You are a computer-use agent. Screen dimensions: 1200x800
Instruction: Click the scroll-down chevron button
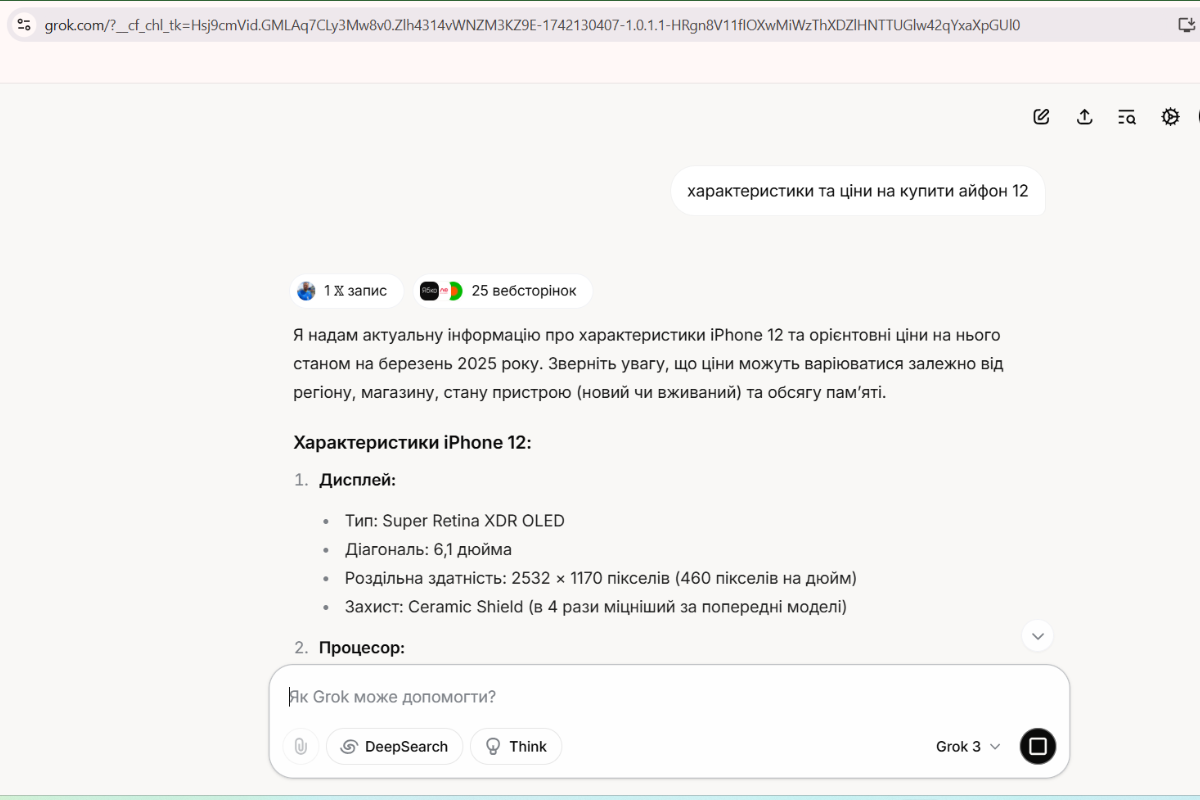pyautogui.click(x=1037, y=635)
